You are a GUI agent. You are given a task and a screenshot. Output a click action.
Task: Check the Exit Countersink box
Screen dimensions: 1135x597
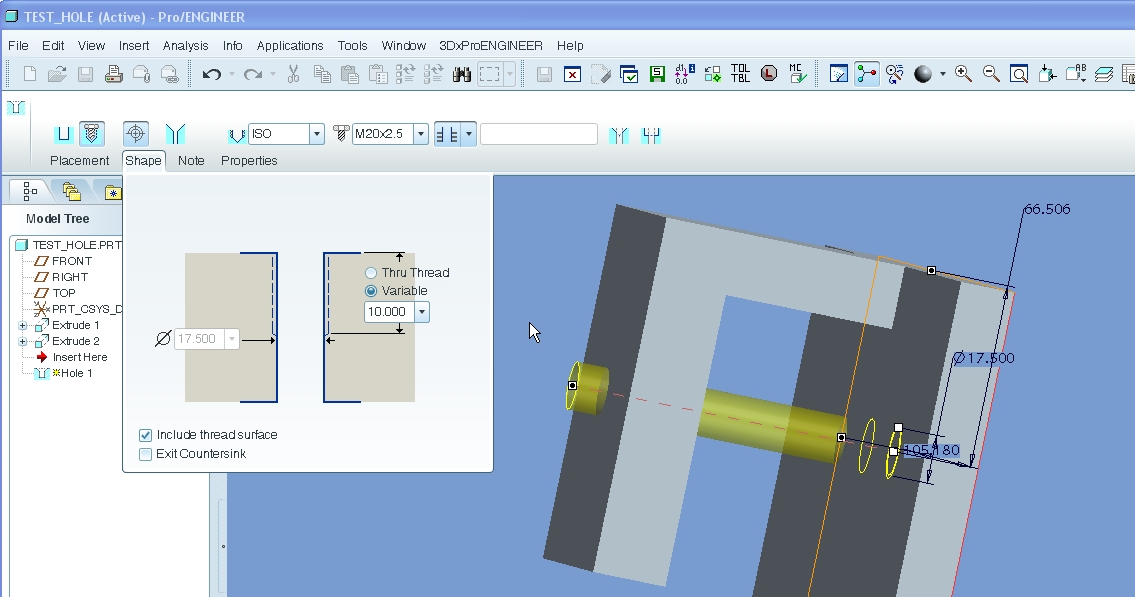point(145,454)
